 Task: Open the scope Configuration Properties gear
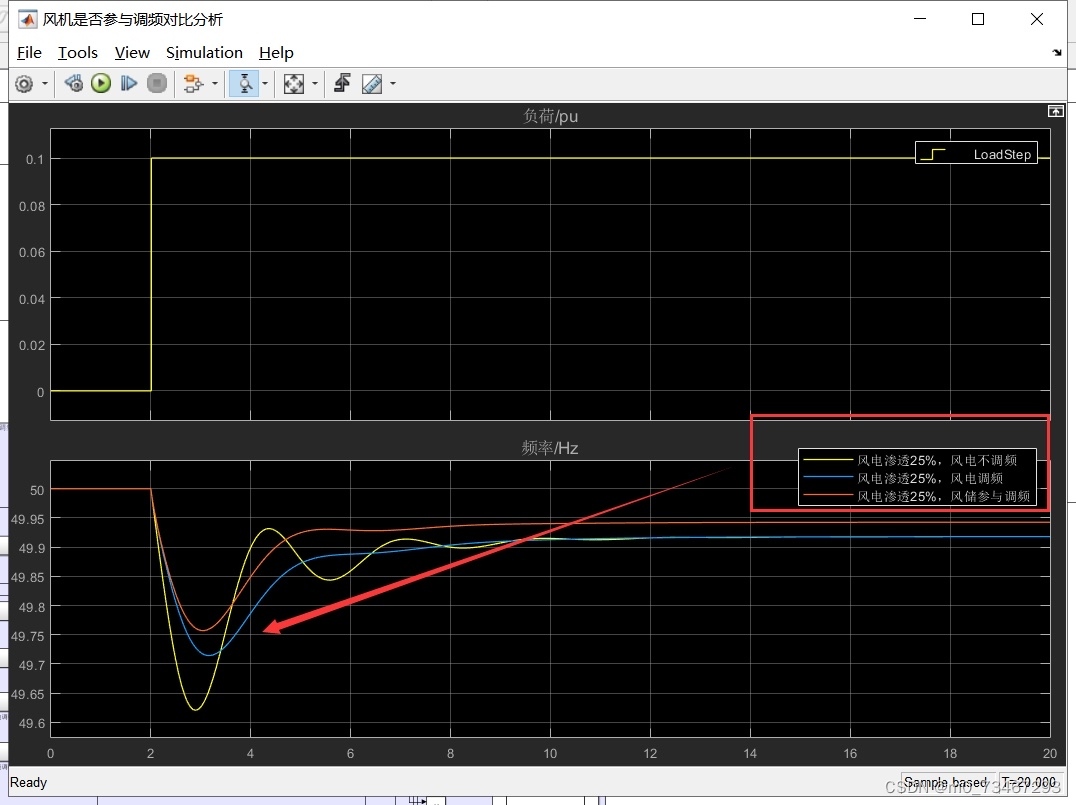coord(24,84)
